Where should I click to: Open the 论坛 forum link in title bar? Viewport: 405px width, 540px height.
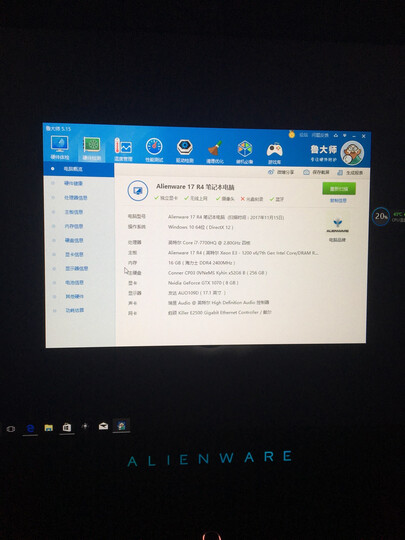click(x=303, y=135)
